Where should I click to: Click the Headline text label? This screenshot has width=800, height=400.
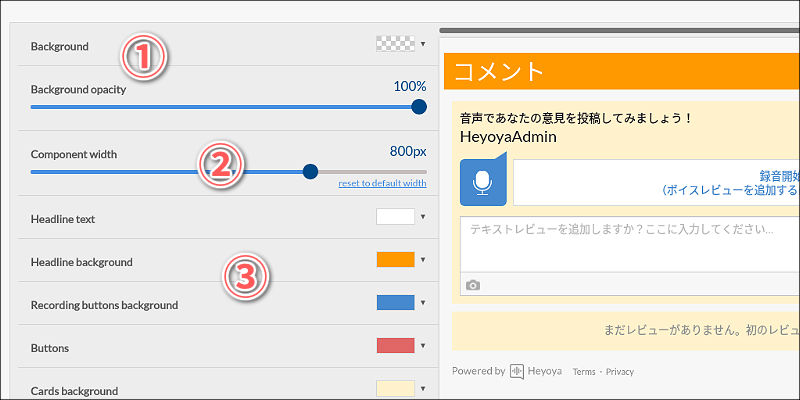(x=63, y=219)
